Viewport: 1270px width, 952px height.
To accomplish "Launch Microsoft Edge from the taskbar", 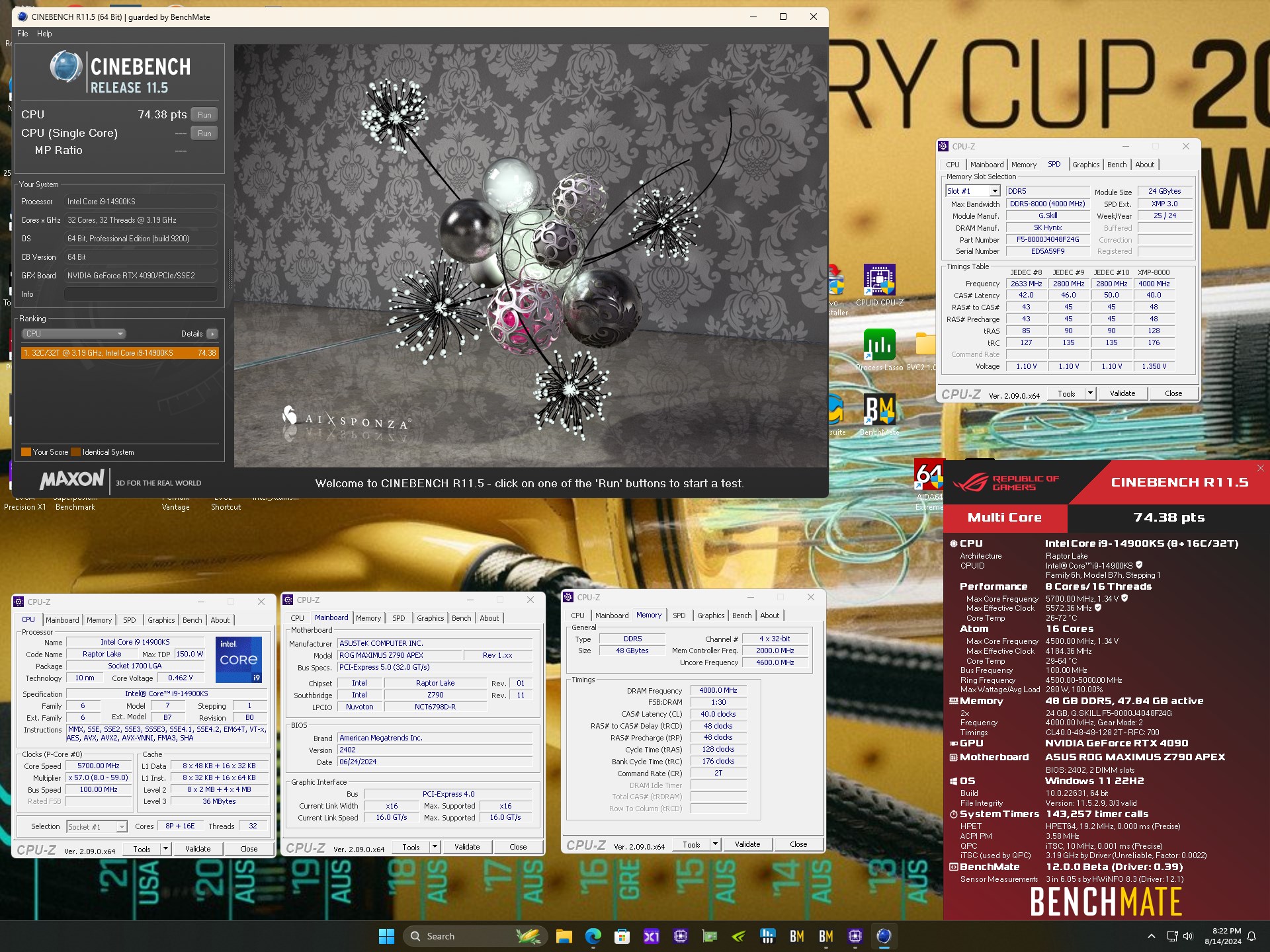I will click(593, 936).
